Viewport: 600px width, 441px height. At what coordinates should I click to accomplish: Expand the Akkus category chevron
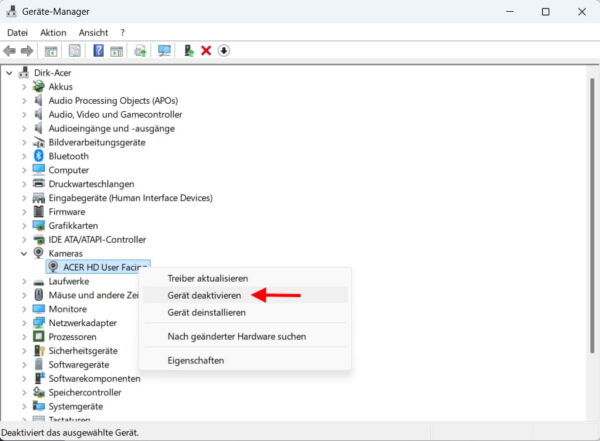[24, 87]
